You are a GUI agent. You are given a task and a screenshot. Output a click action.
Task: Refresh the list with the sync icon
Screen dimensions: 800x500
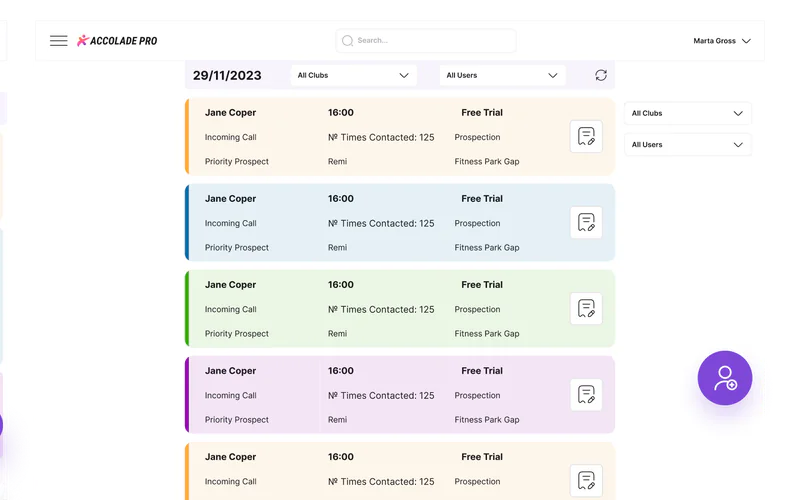pyautogui.click(x=601, y=76)
